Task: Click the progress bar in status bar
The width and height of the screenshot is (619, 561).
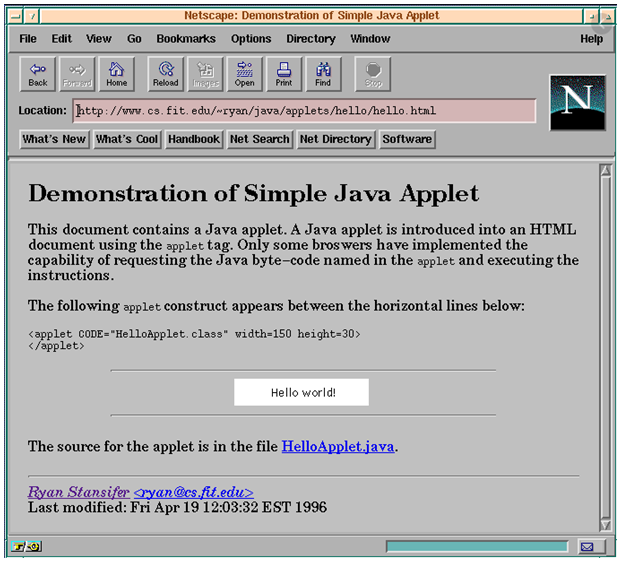Action: (x=477, y=547)
